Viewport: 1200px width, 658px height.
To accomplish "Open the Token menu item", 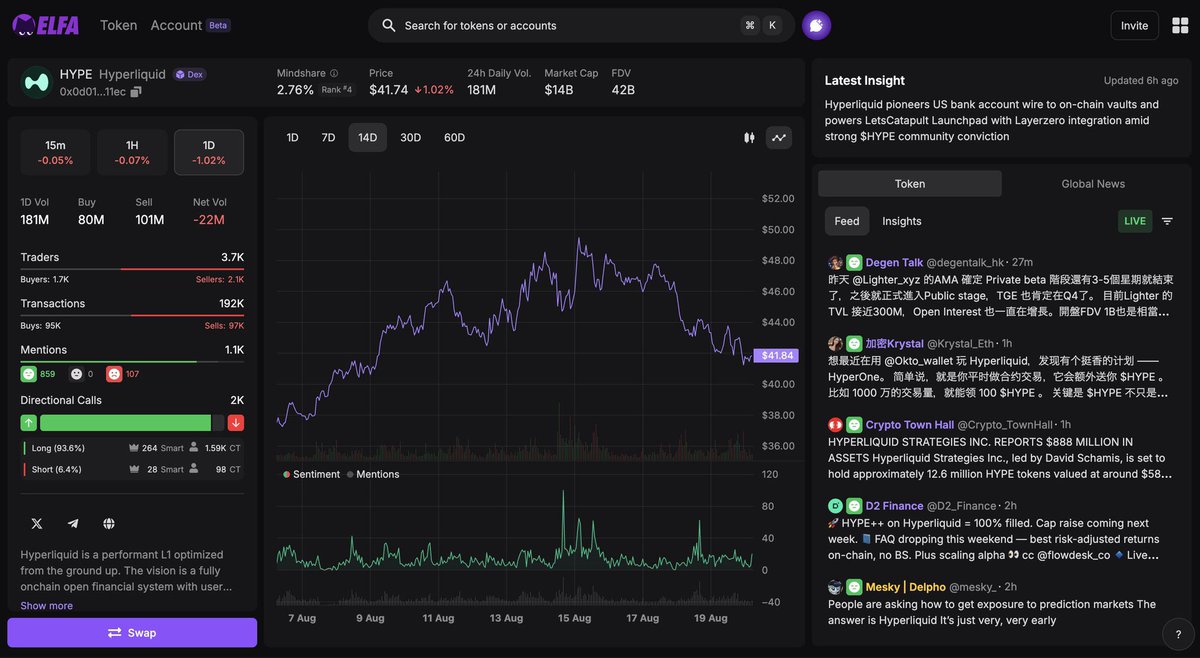I will coord(118,25).
